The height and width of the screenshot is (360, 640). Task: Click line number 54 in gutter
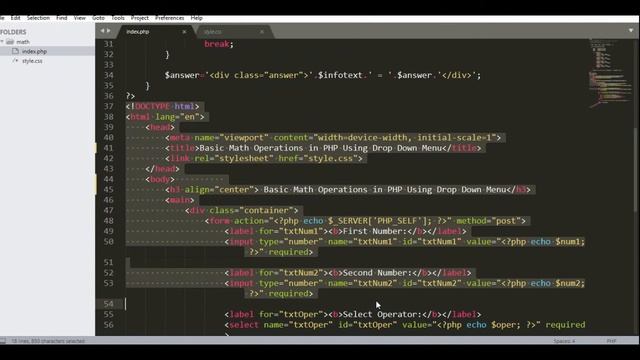[x=109, y=304]
